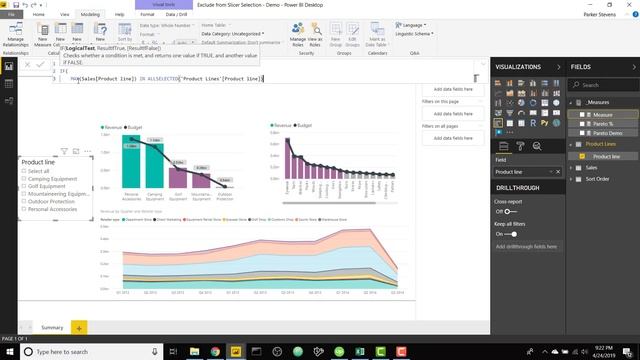Untick the Product line field checkbox
Screen dimensions: 640x360
pyautogui.click(x=582, y=156)
